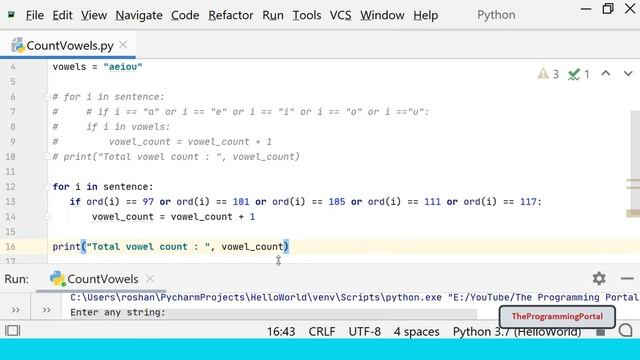
Task: Collapse the fold marker at line 10
Action: coord(47,156)
